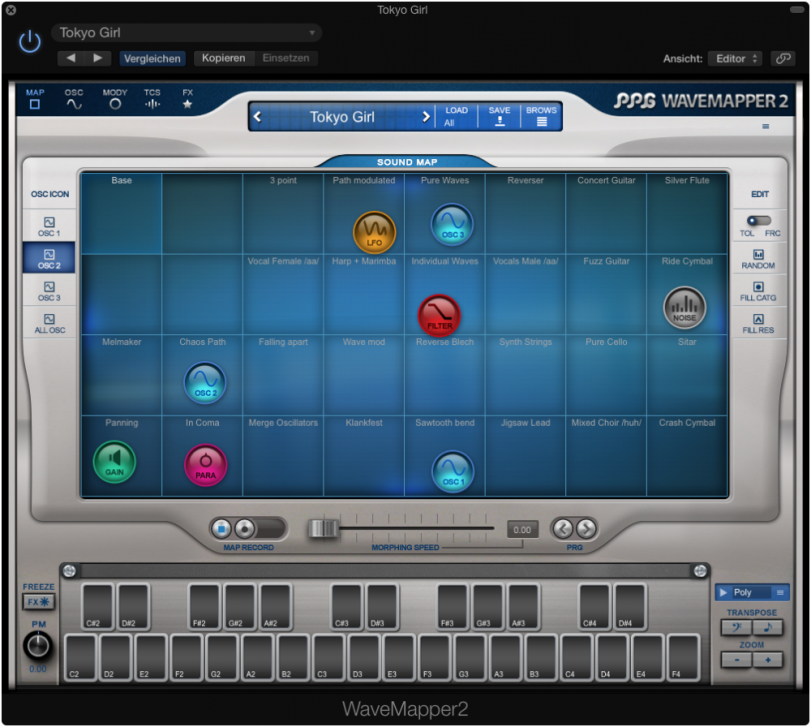Click the link icon next to Editor
Viewport: 811px width, 727px height.
[783, 58]
